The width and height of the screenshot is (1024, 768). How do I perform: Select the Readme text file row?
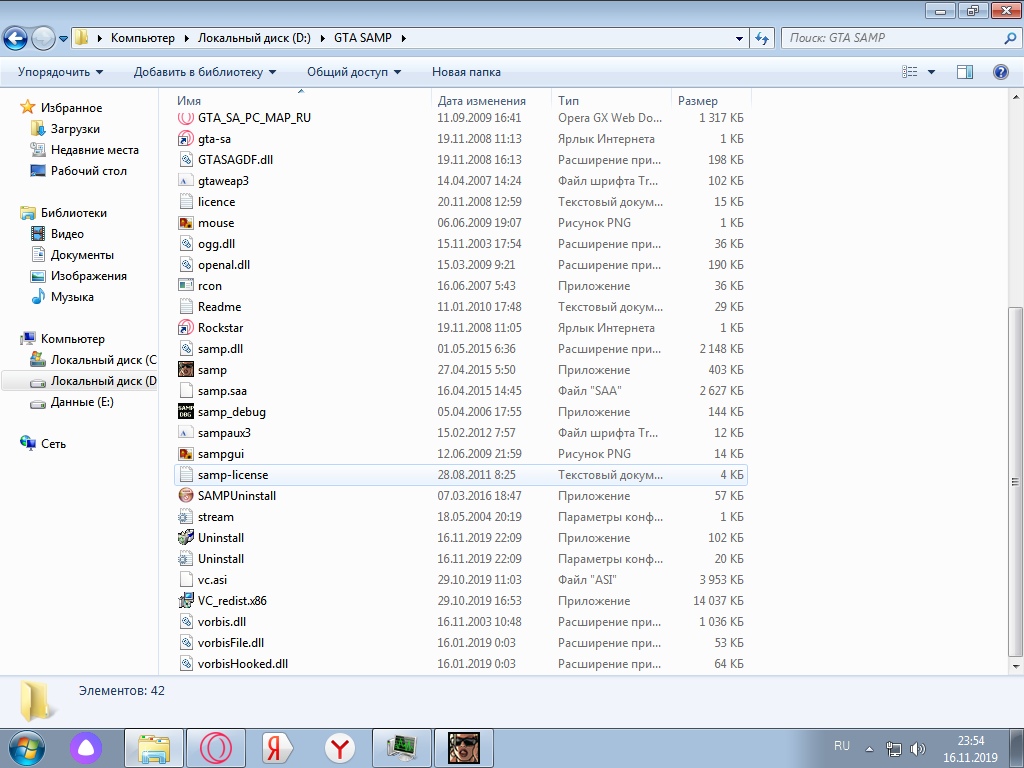click(460, 307)
